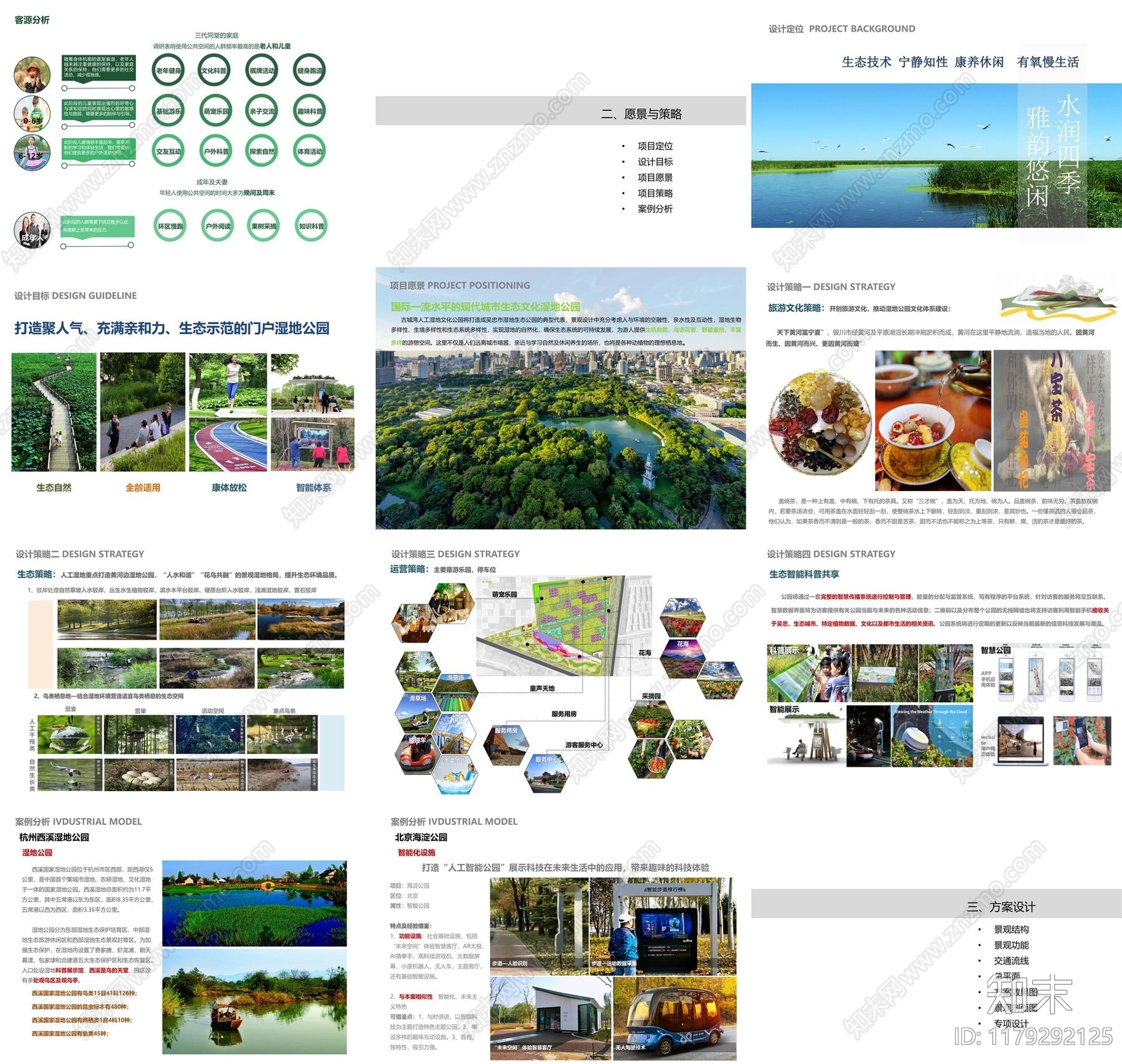Open the boat on lake Xixi photo
The width and height of the screenshot is (1122, 1064).
255,1002
